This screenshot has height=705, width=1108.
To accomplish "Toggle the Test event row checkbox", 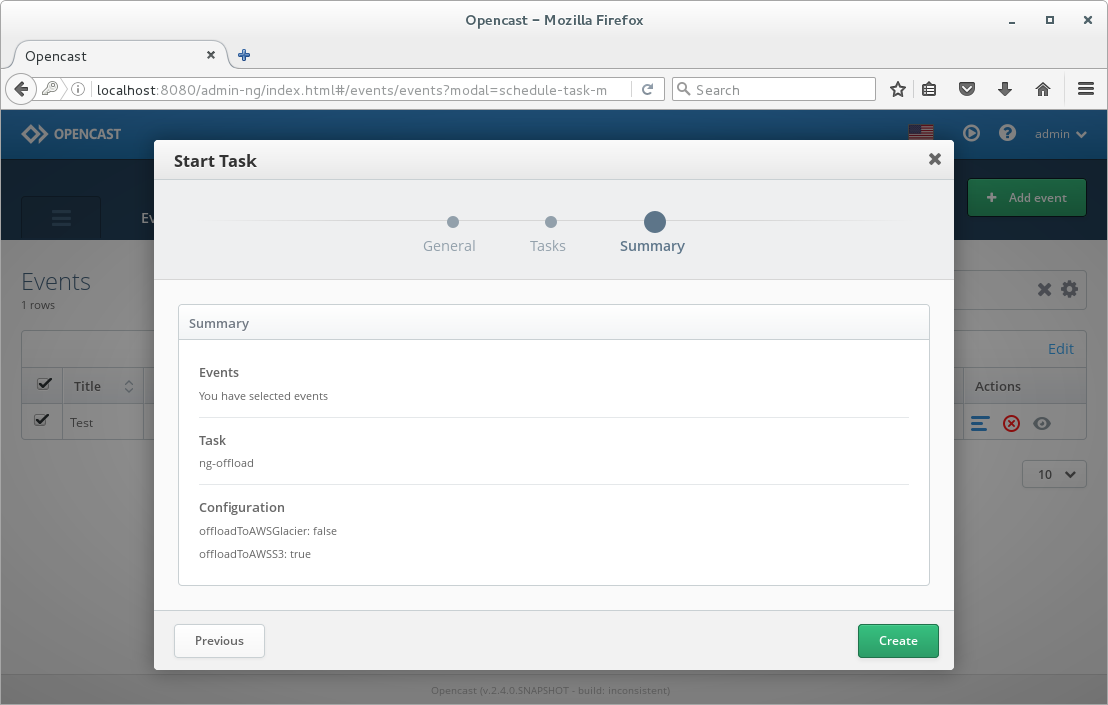I will [42, 420].
